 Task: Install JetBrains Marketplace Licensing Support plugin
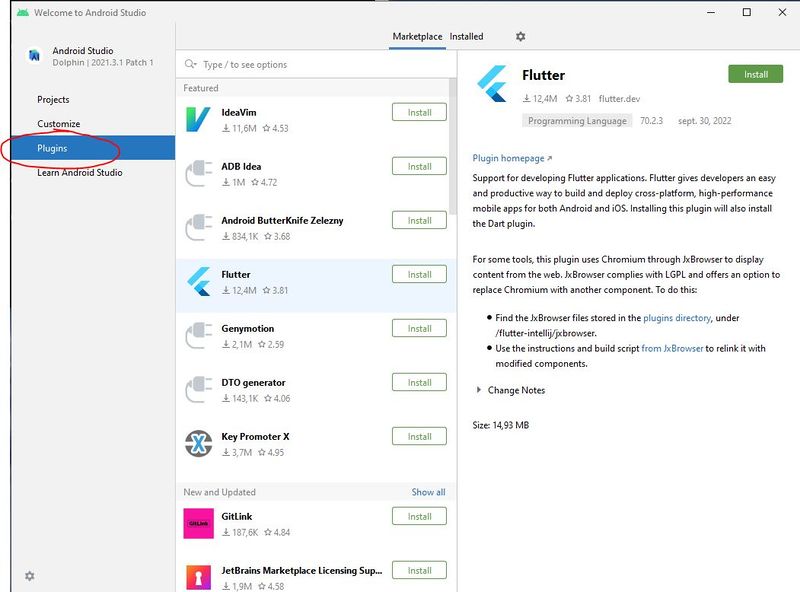click(419, 571)
